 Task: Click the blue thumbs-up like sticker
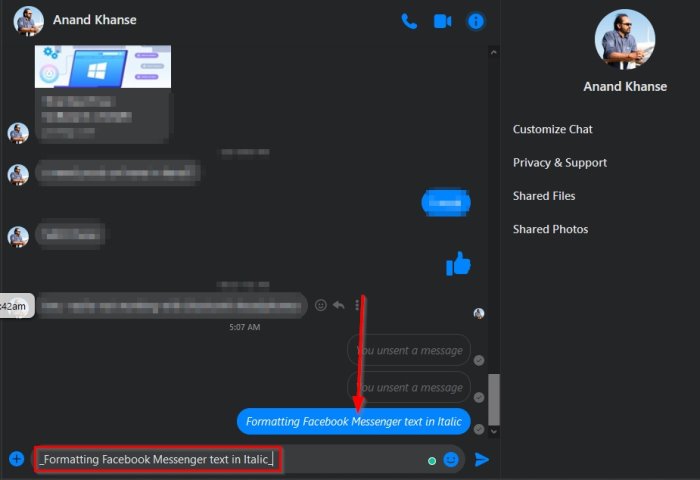click(458, 263)
